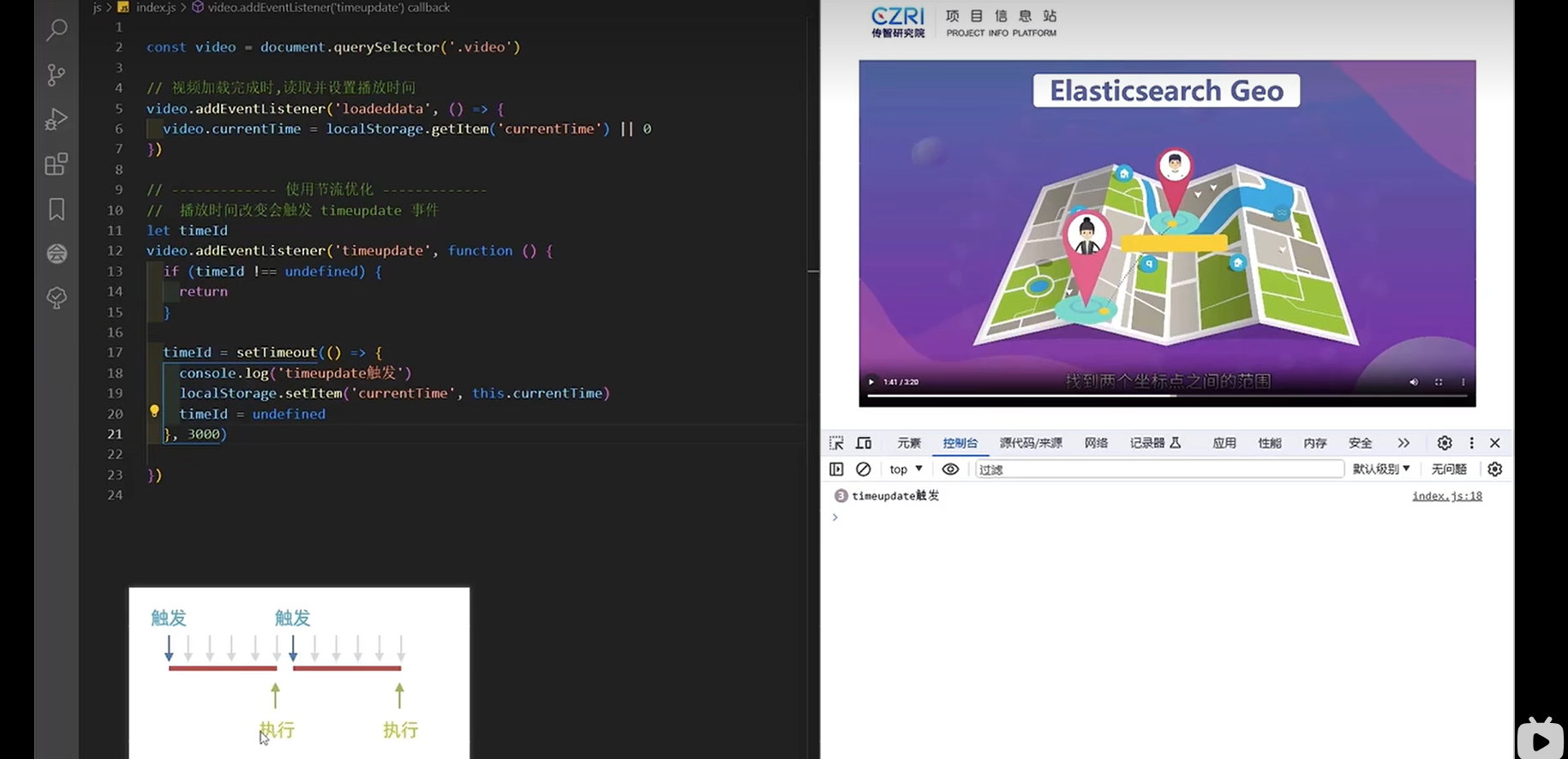Open the Search view in activity bar
The height and width of the screenshot is (759, 1568).
coord(57,30)
